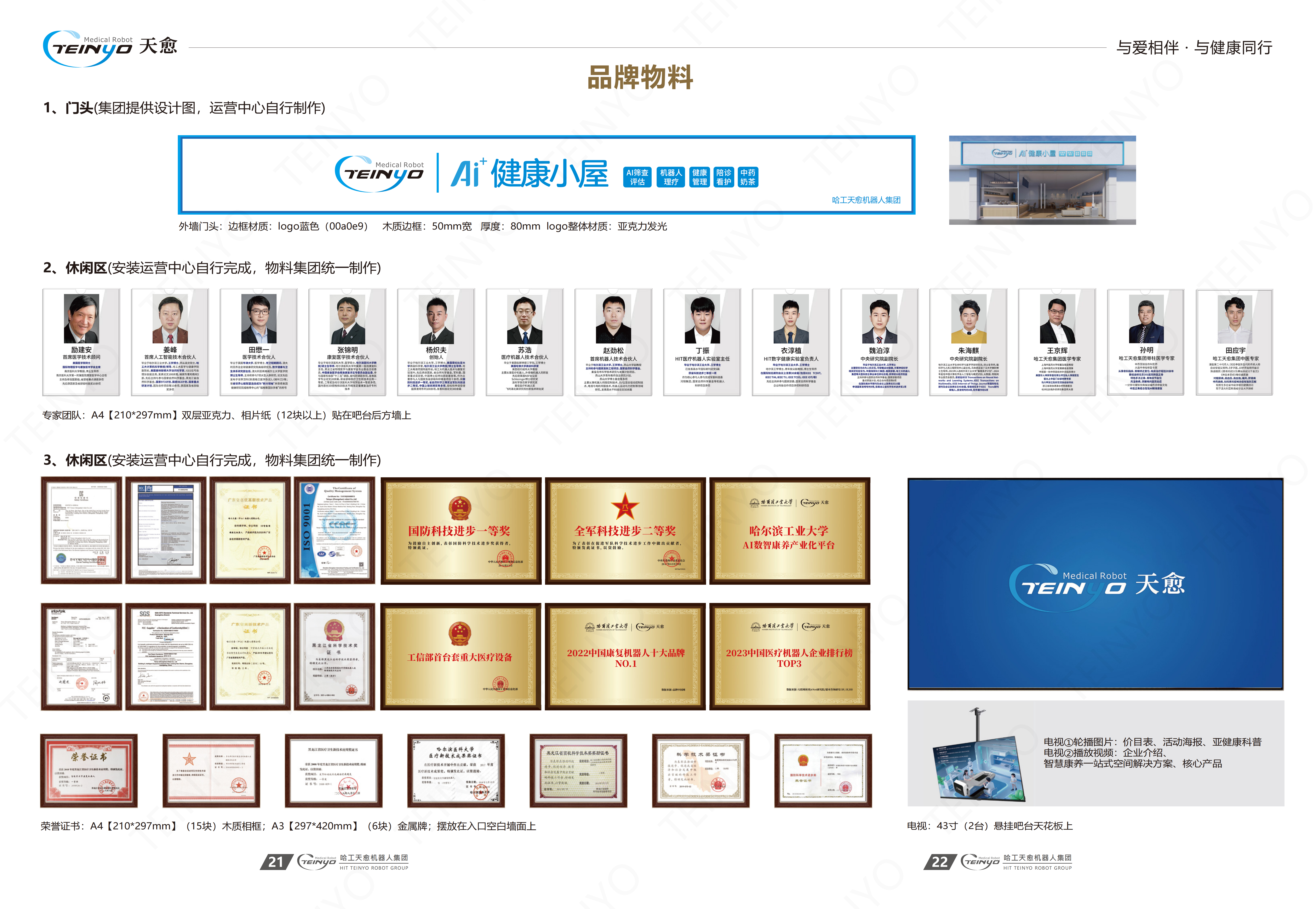Click the 全军科技进步二等奖 gold plaque

pos(625,531)
